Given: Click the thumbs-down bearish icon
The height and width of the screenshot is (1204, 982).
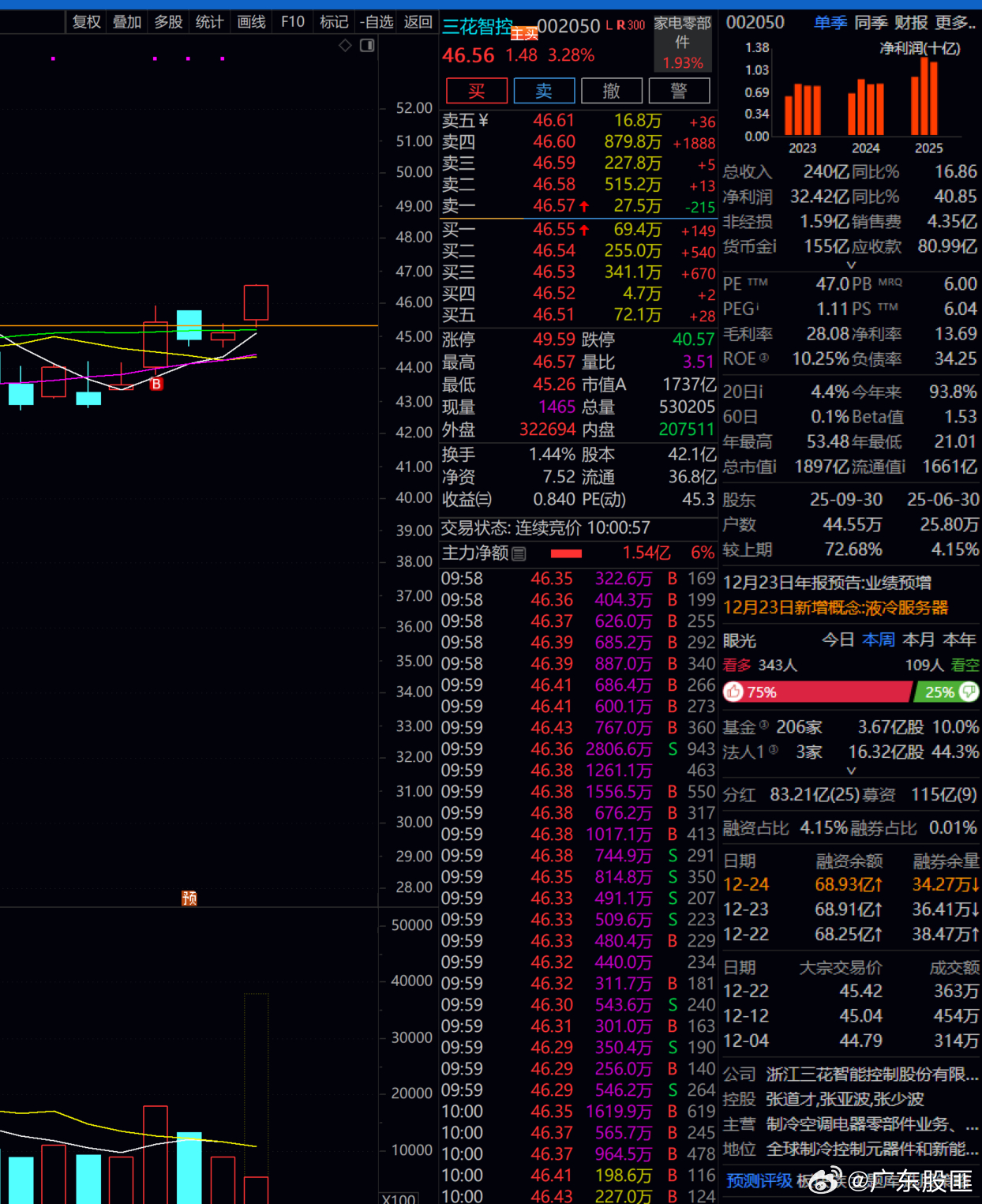Looking at the screenshot, I should [969, 692].
